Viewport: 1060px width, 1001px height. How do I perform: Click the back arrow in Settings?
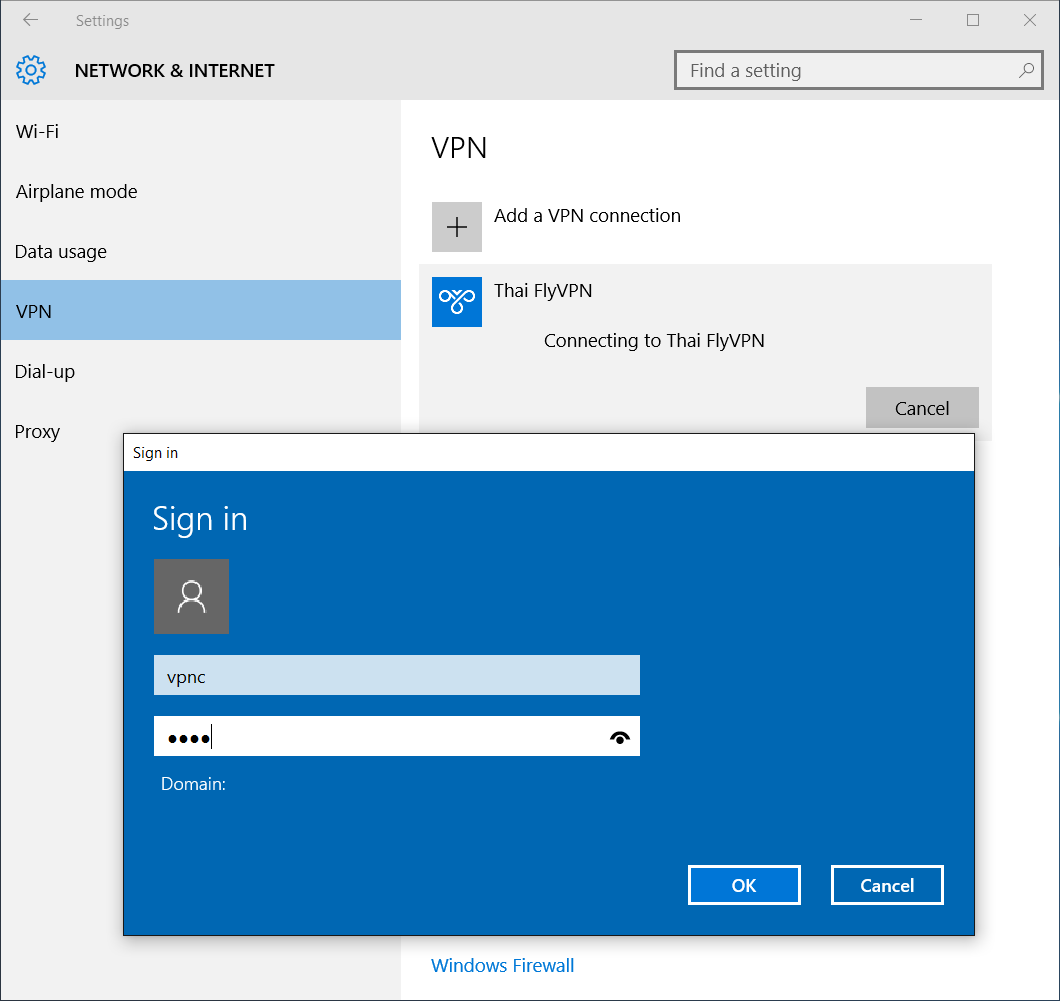[x=30, y=20]
